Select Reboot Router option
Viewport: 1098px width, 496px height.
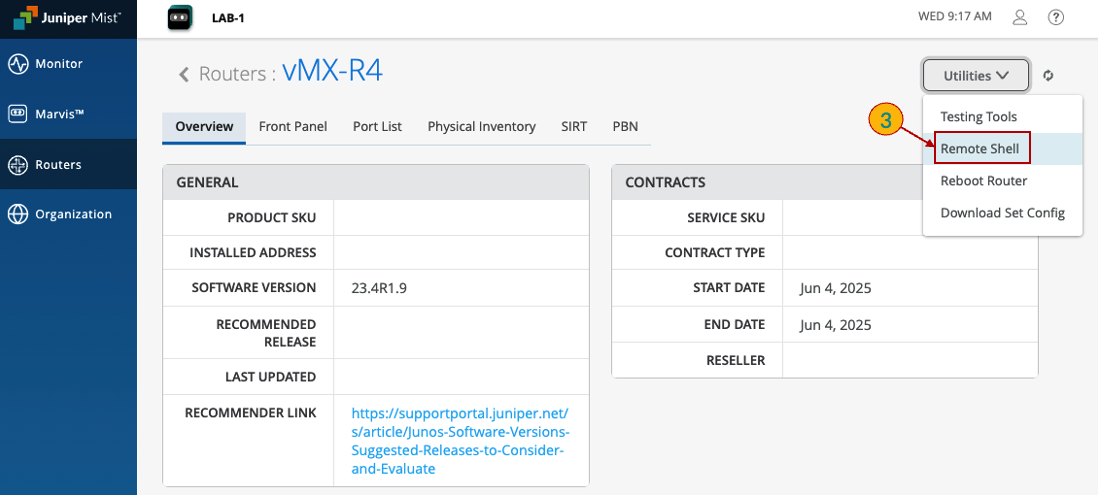click(983, 181)
